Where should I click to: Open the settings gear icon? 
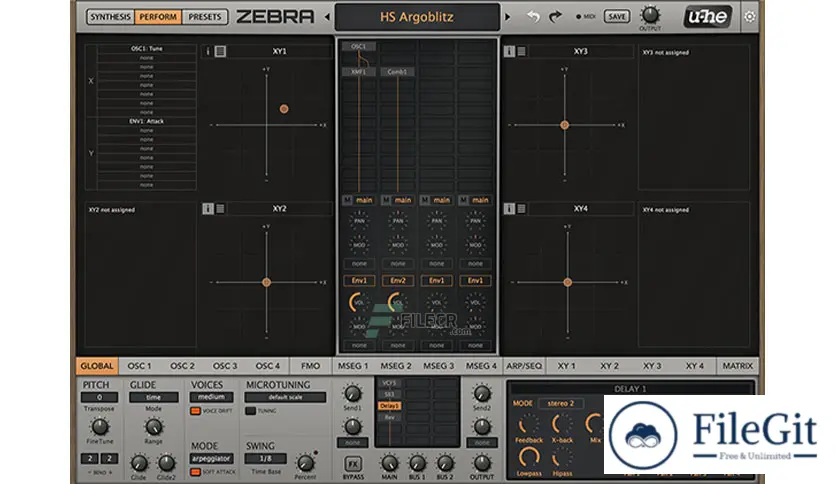(750, 17)
